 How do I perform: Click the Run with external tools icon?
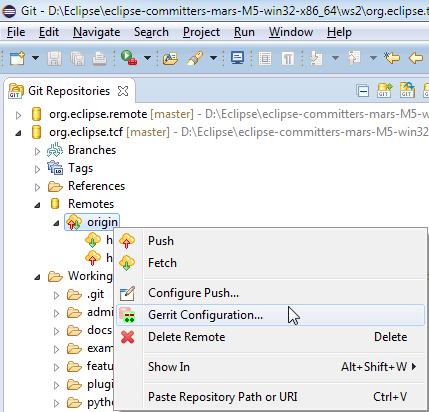coord(129,58)
